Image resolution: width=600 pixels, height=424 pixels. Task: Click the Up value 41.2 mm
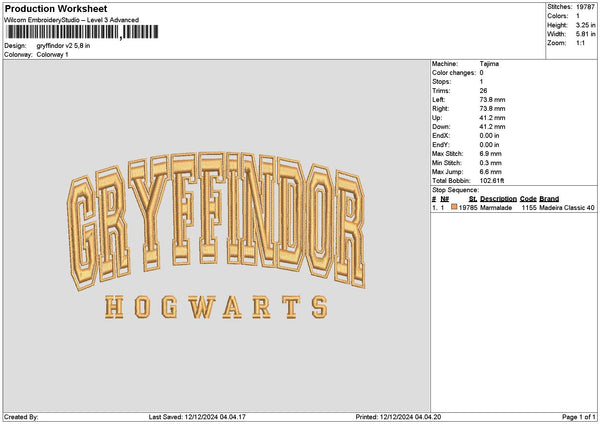tap(492, 117)
